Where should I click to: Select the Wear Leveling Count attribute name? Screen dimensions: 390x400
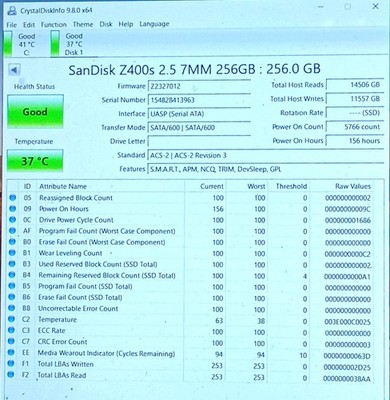[x=70, y=253]
